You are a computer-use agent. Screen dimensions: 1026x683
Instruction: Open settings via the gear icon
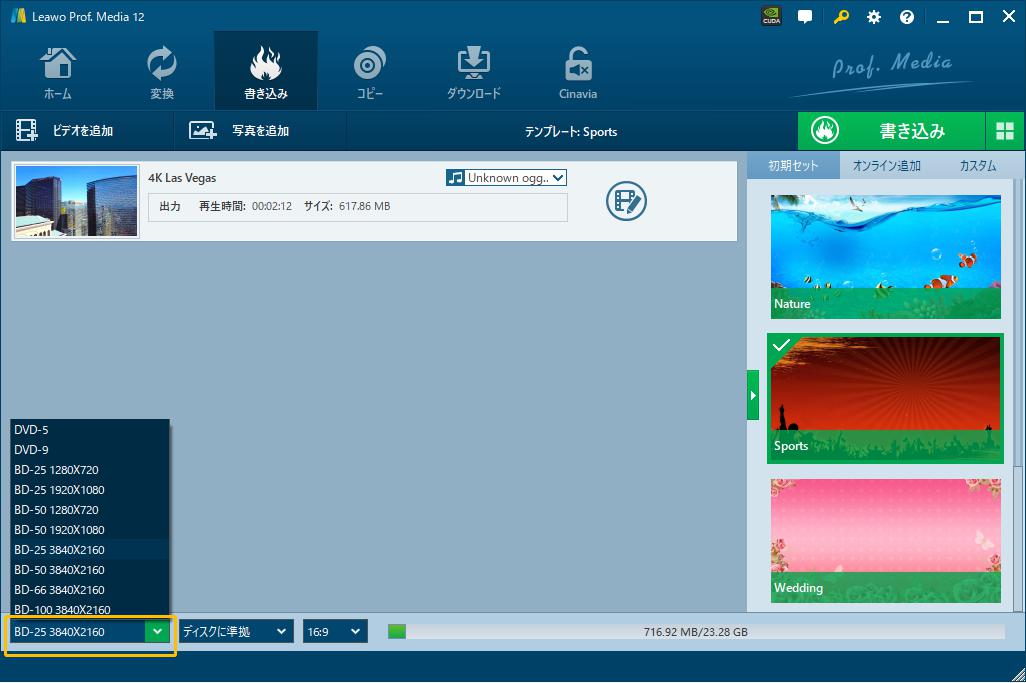874,17
